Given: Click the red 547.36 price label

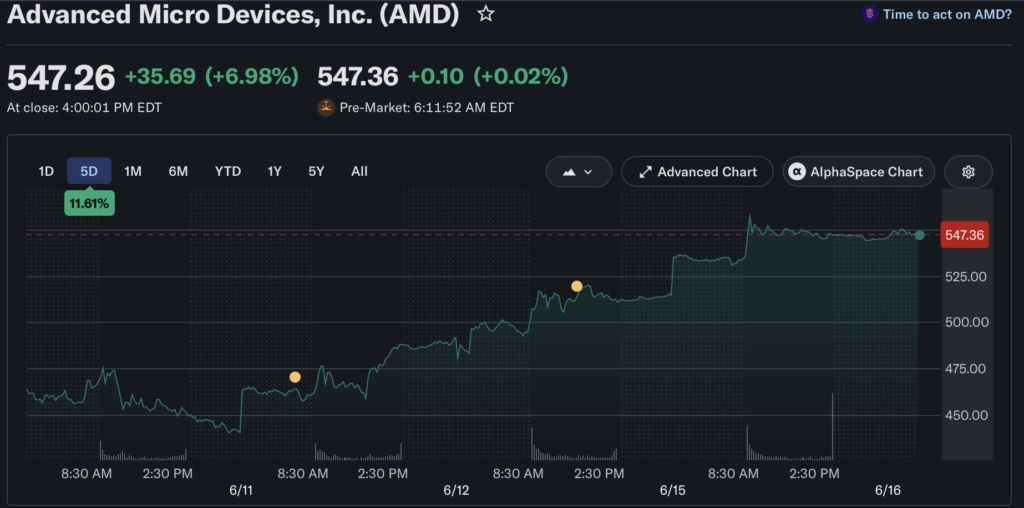Looking at the screenshot, I should click(965, 234).
